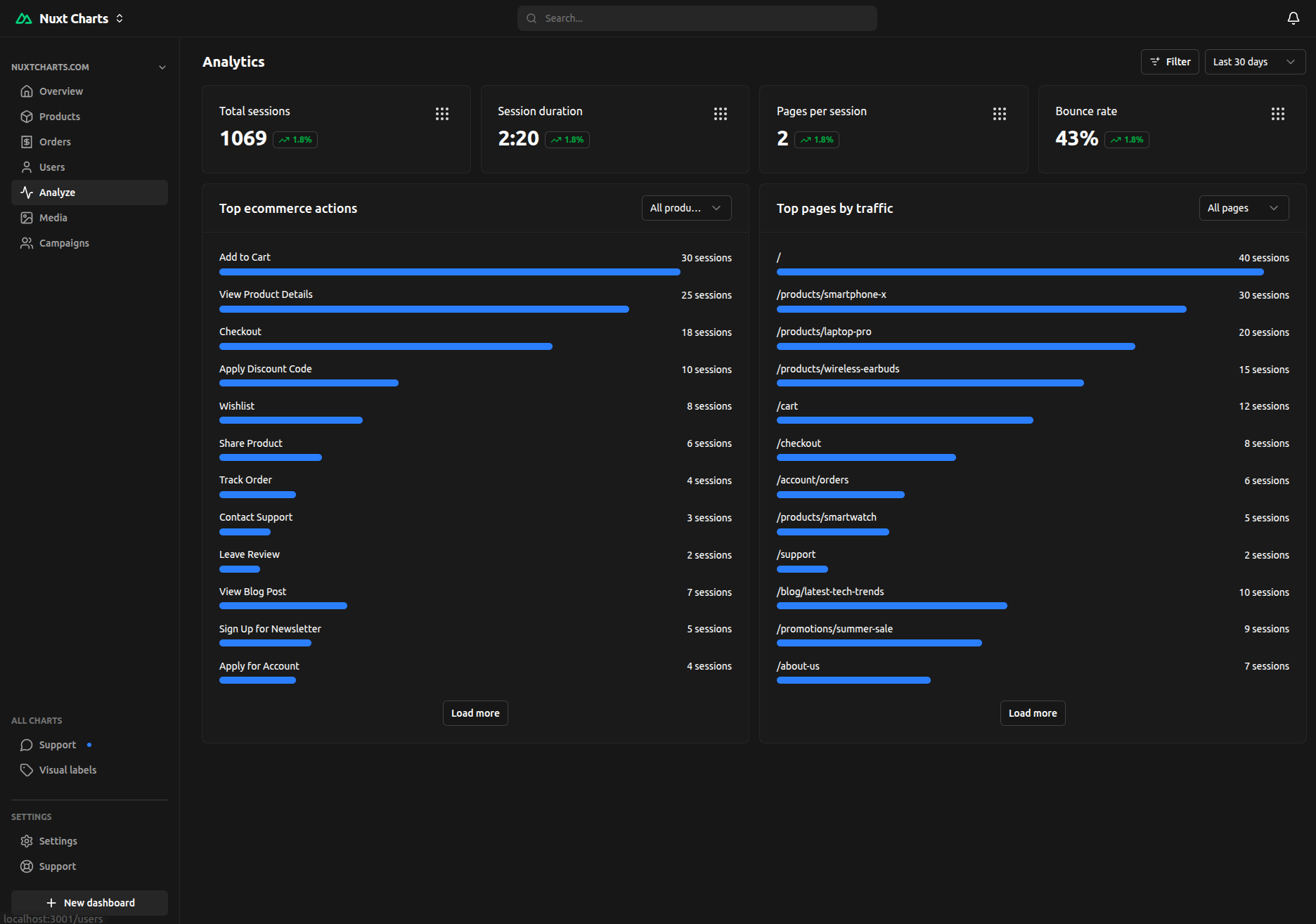The height and width of the screenshot is (924, 1316).
Task: Expand the Last 30 days dropdown
Action: point(1254,62)
